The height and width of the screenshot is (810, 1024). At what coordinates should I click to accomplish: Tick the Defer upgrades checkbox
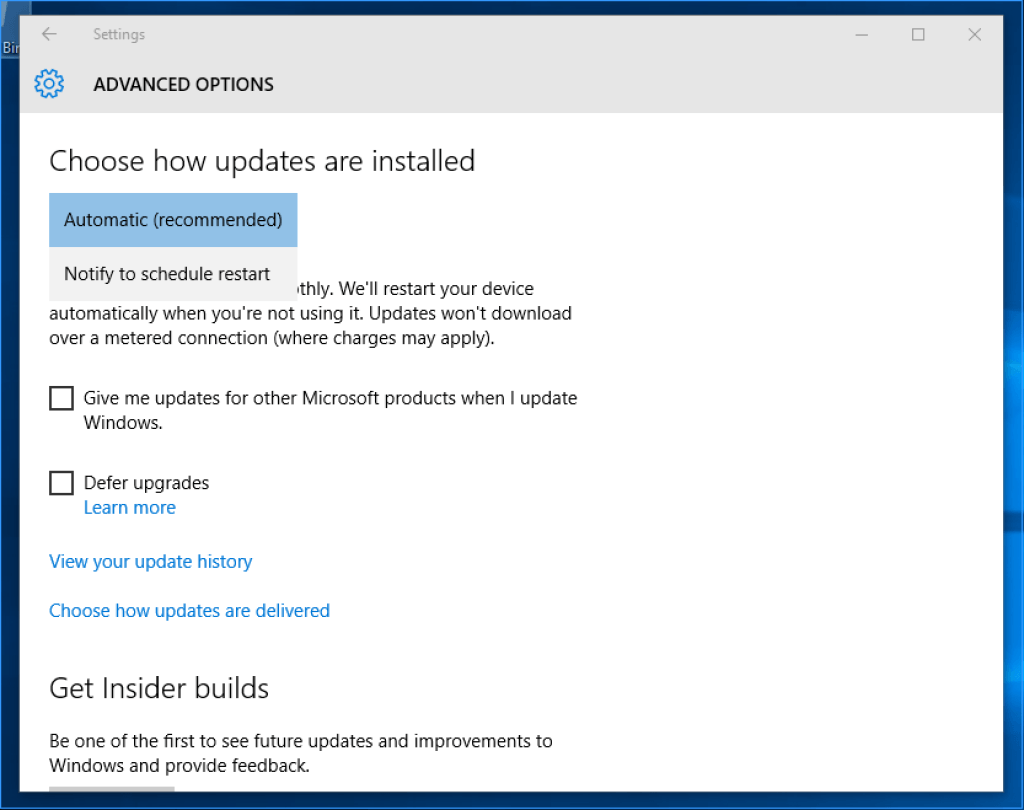coord(62,484)
